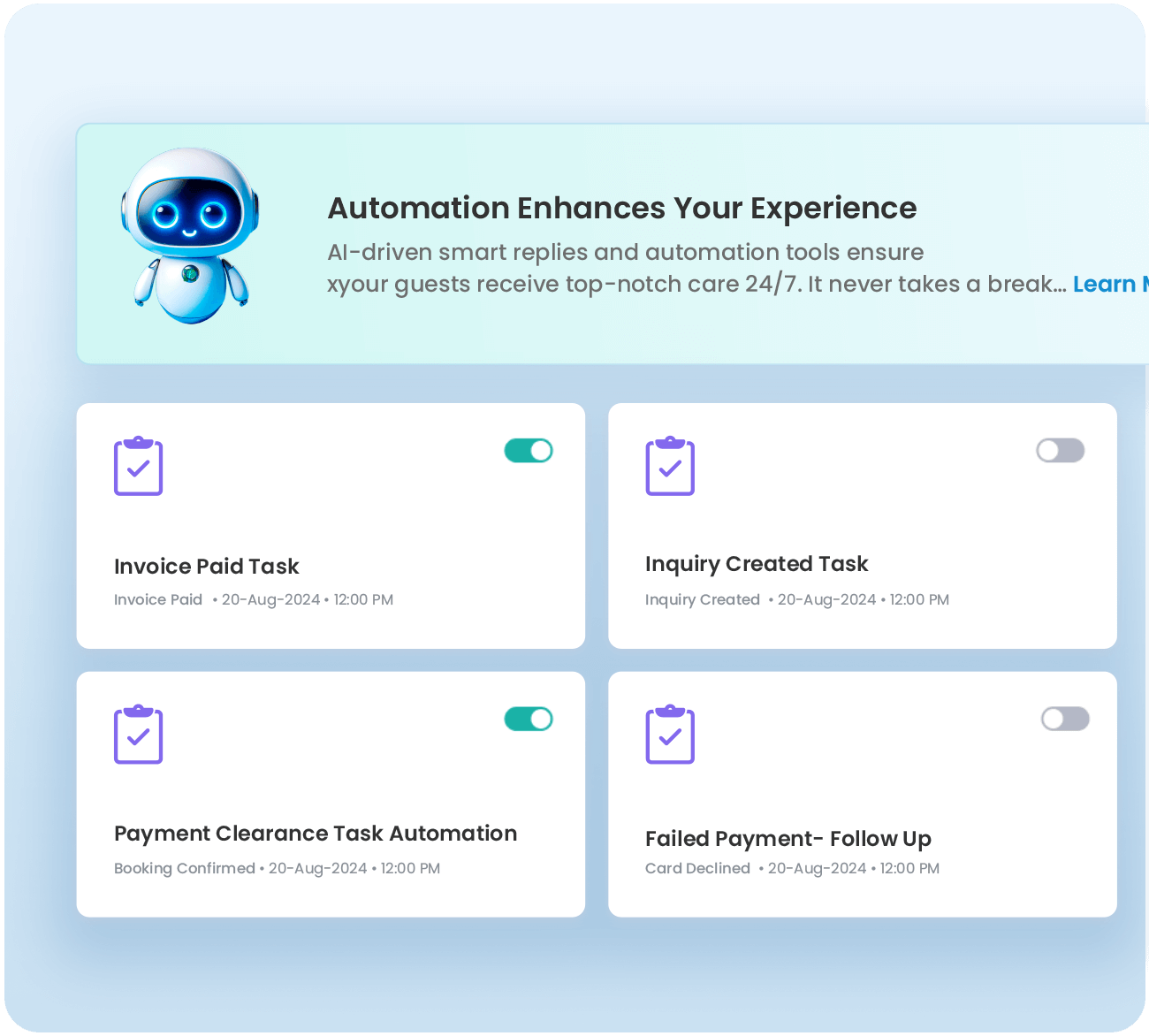Click the grey Invoice Paid trigger text with date

pos(254,599)
